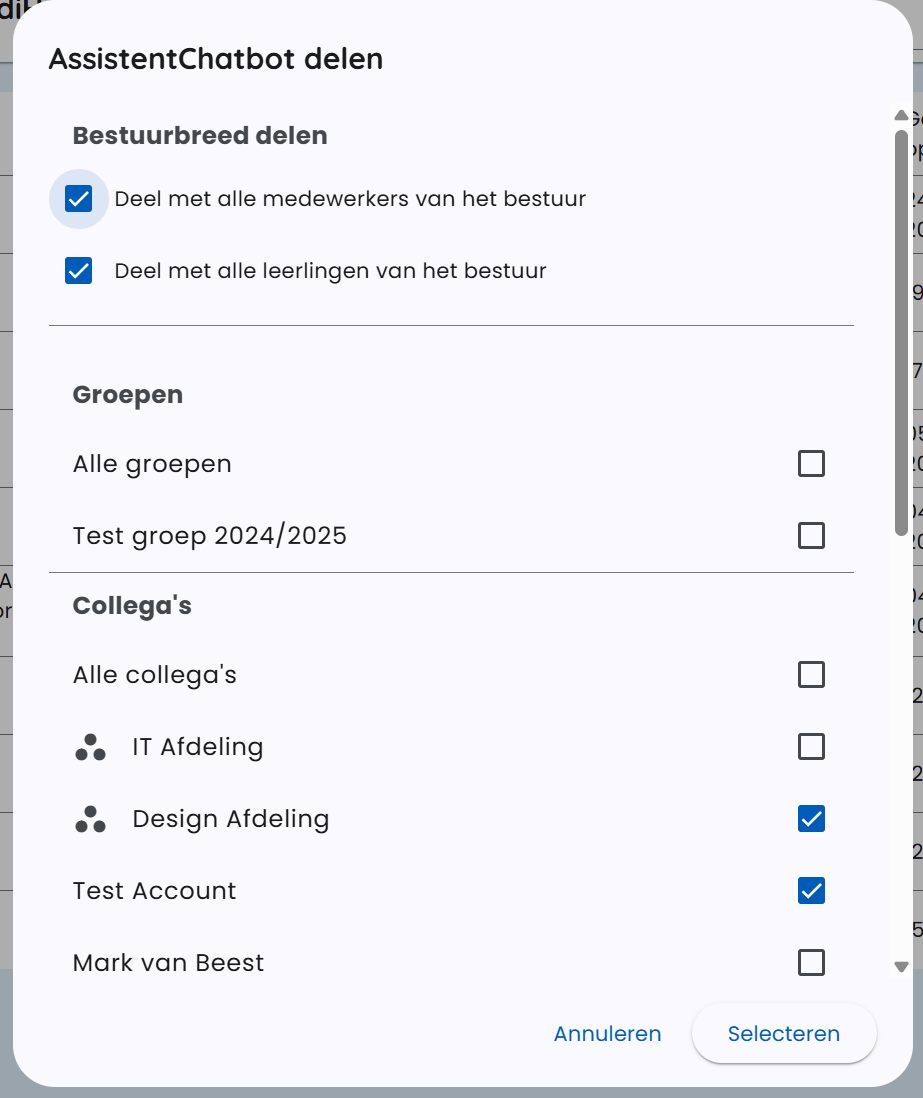Click the Selecteren button
This screenshot has height=1098, width=923.
click(x=784, y=1034)
